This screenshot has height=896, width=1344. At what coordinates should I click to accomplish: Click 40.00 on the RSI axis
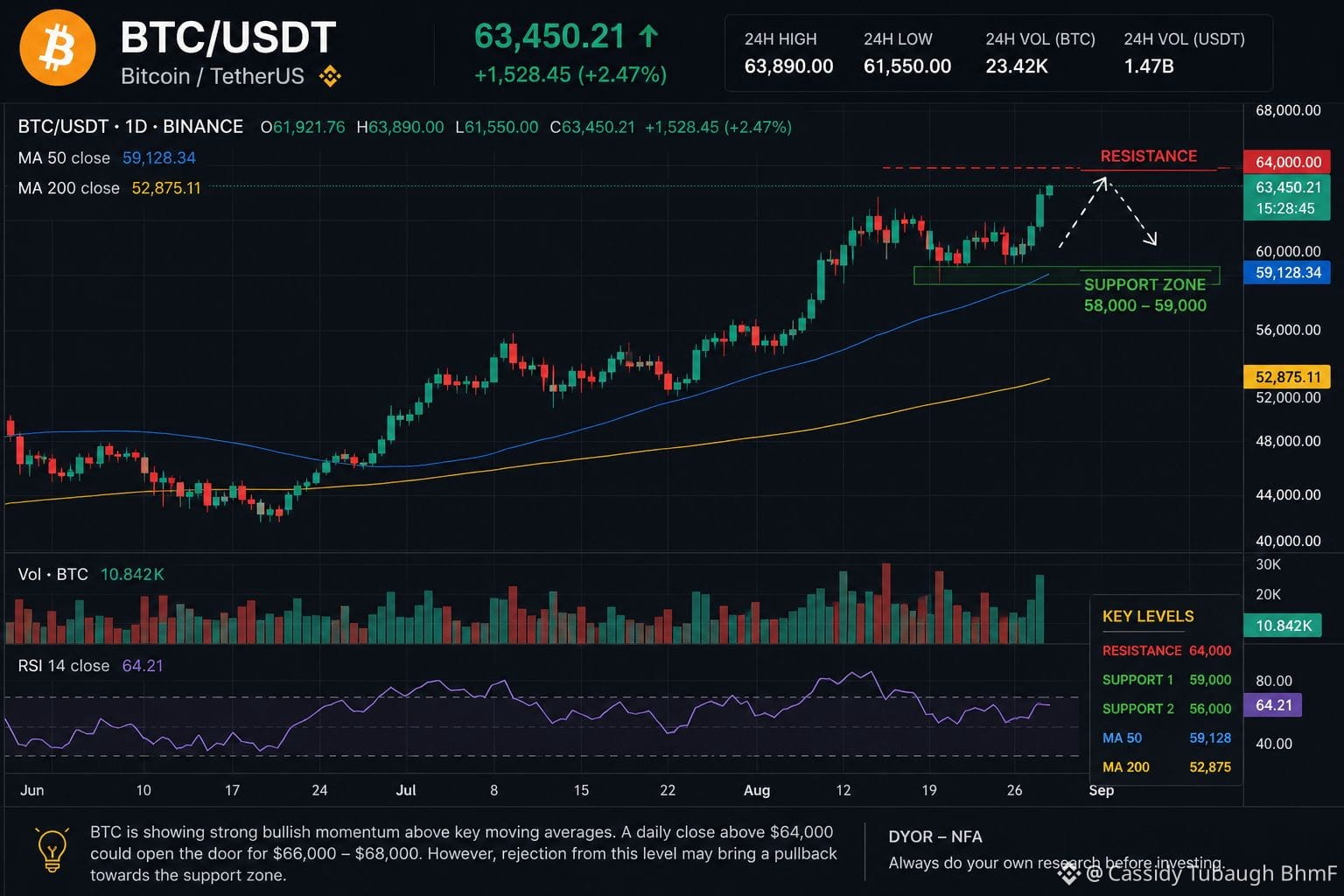1274,744
